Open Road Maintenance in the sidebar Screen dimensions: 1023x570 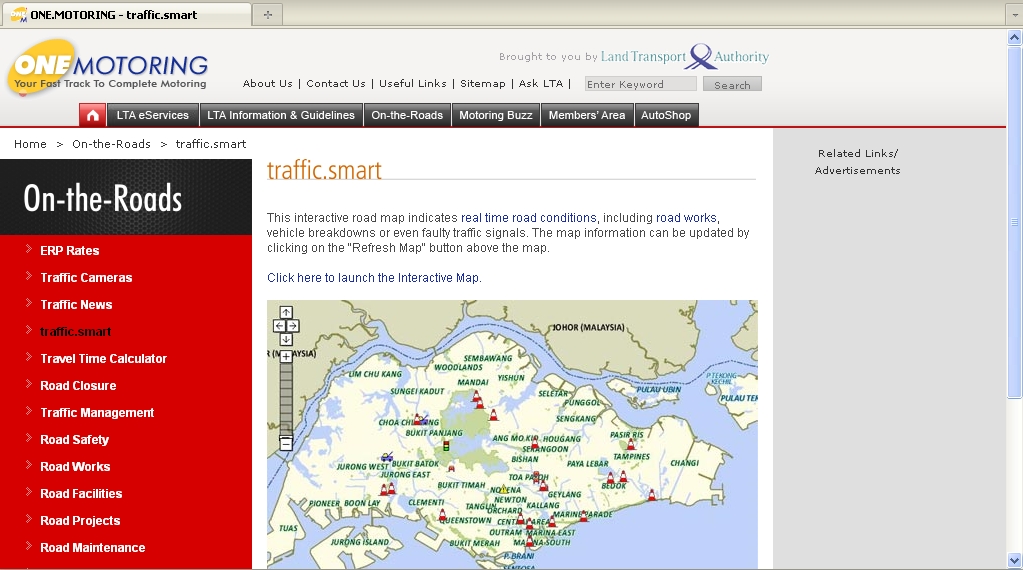coord(93,548)
